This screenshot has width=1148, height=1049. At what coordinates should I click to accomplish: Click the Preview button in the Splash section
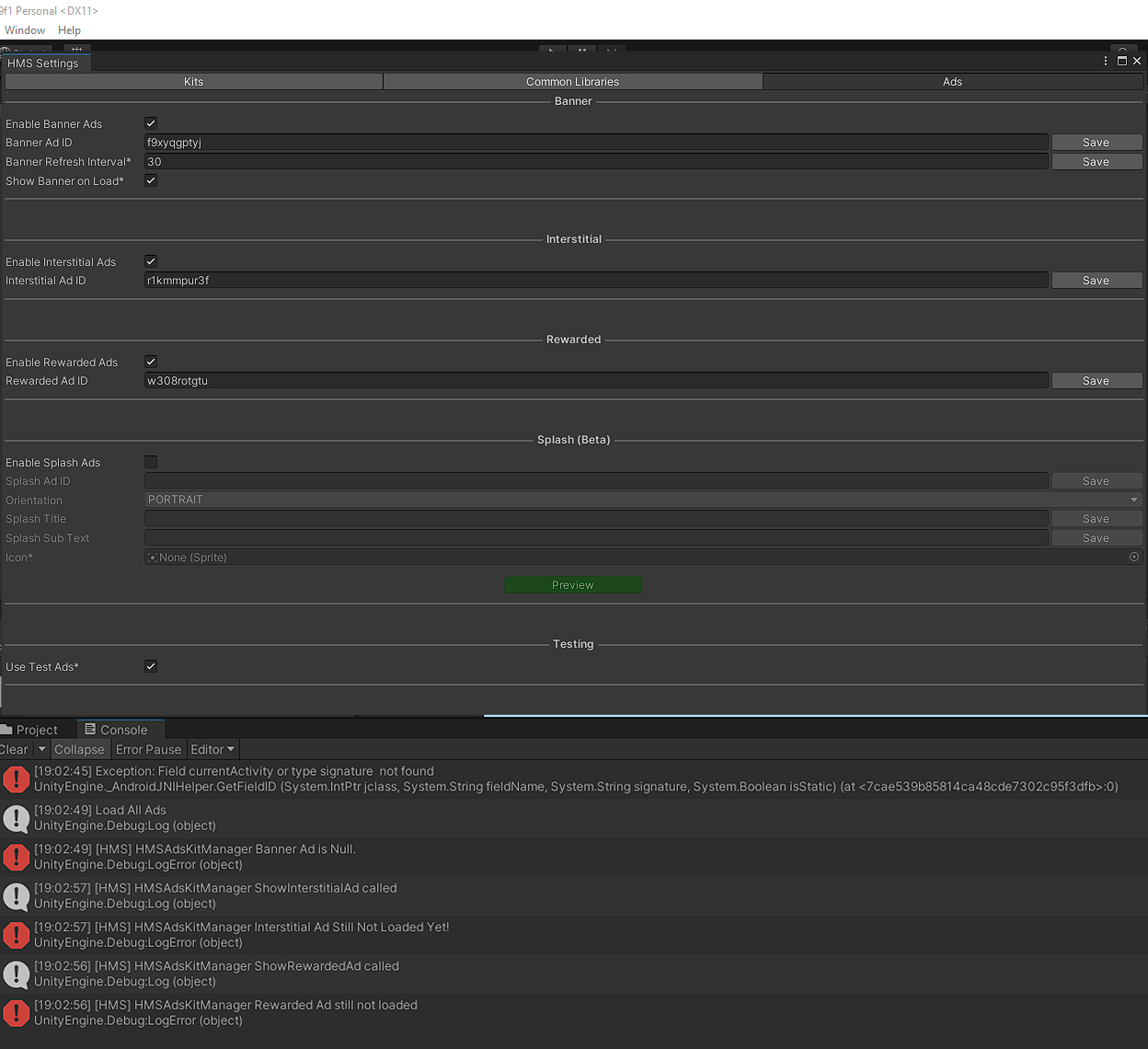click(572, 584)
